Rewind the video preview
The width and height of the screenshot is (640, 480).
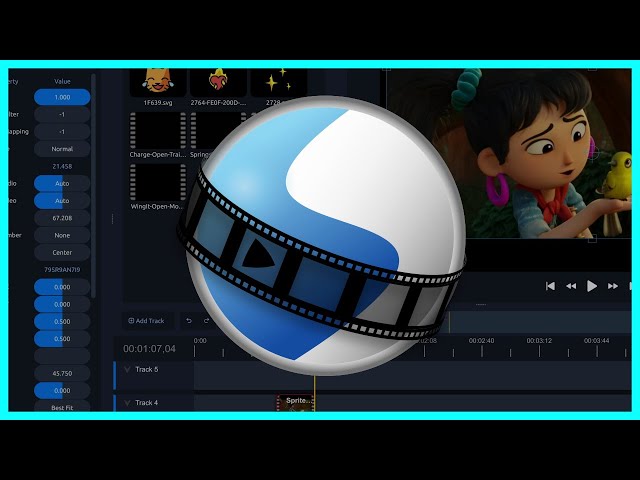571,286
